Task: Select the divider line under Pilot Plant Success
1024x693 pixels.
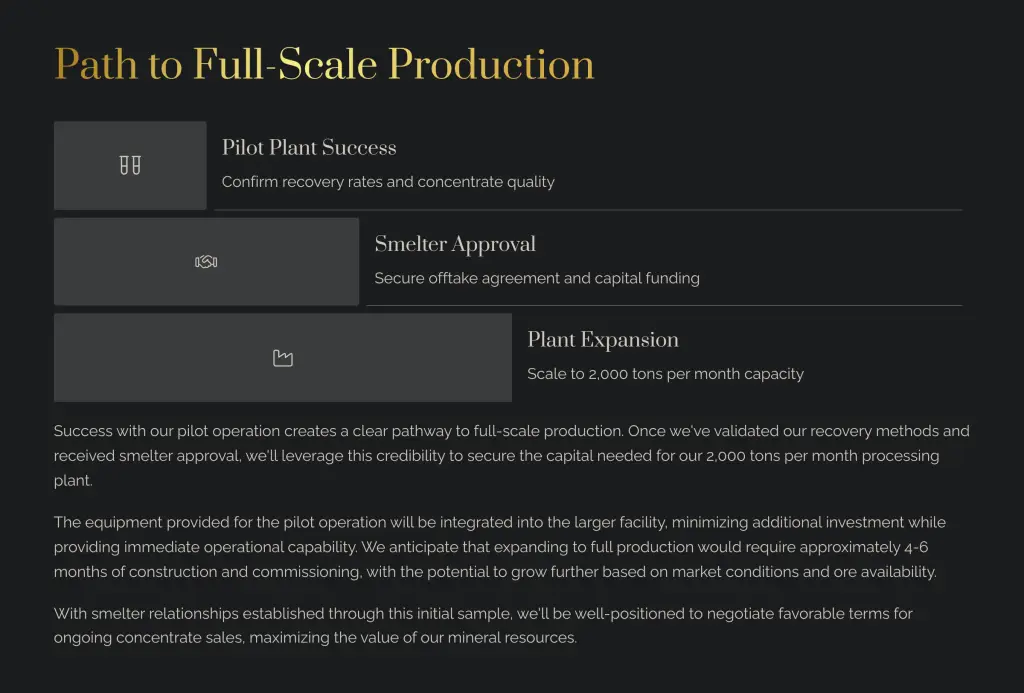Action: tap(588, 210)
